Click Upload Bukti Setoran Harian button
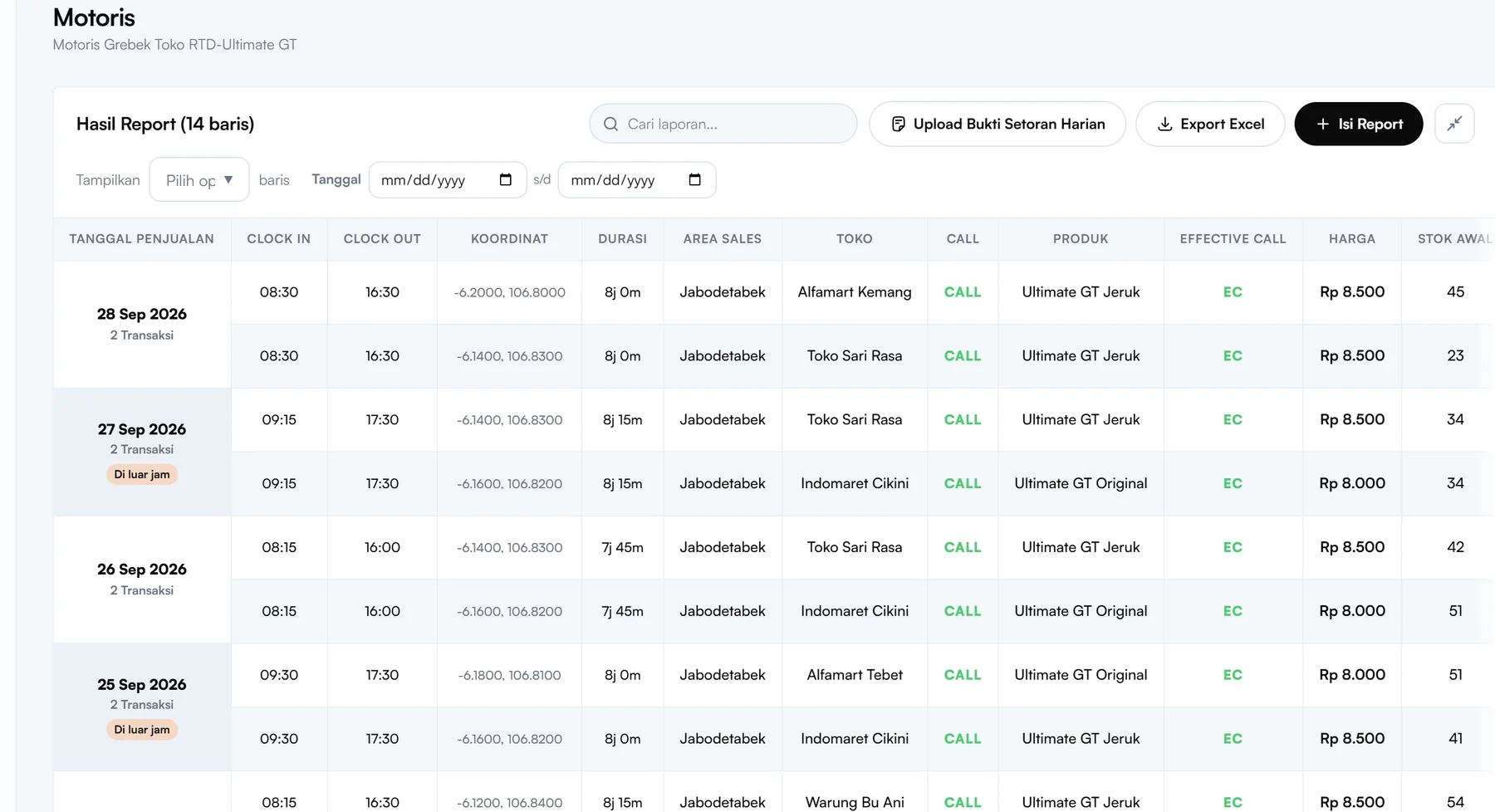Screen dimensions: 1495x812 (x=997, y=124)
